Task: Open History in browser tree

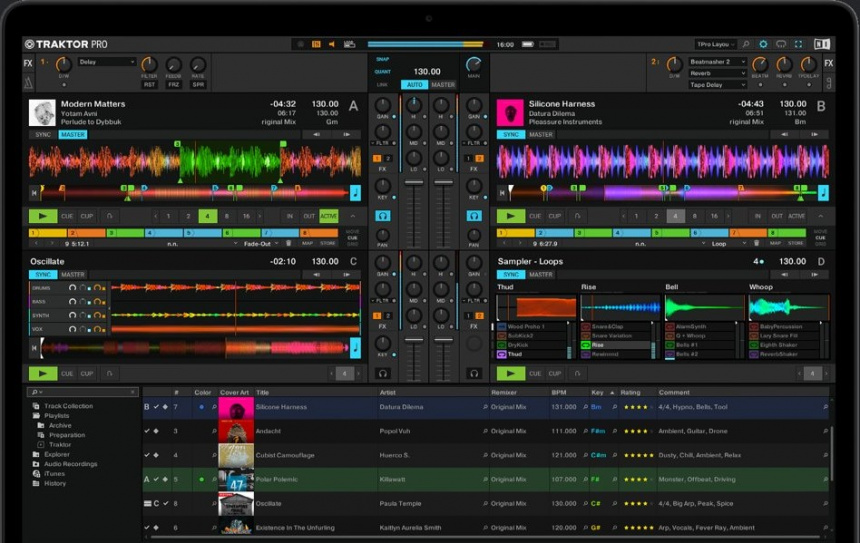Action: click(55, 484)
